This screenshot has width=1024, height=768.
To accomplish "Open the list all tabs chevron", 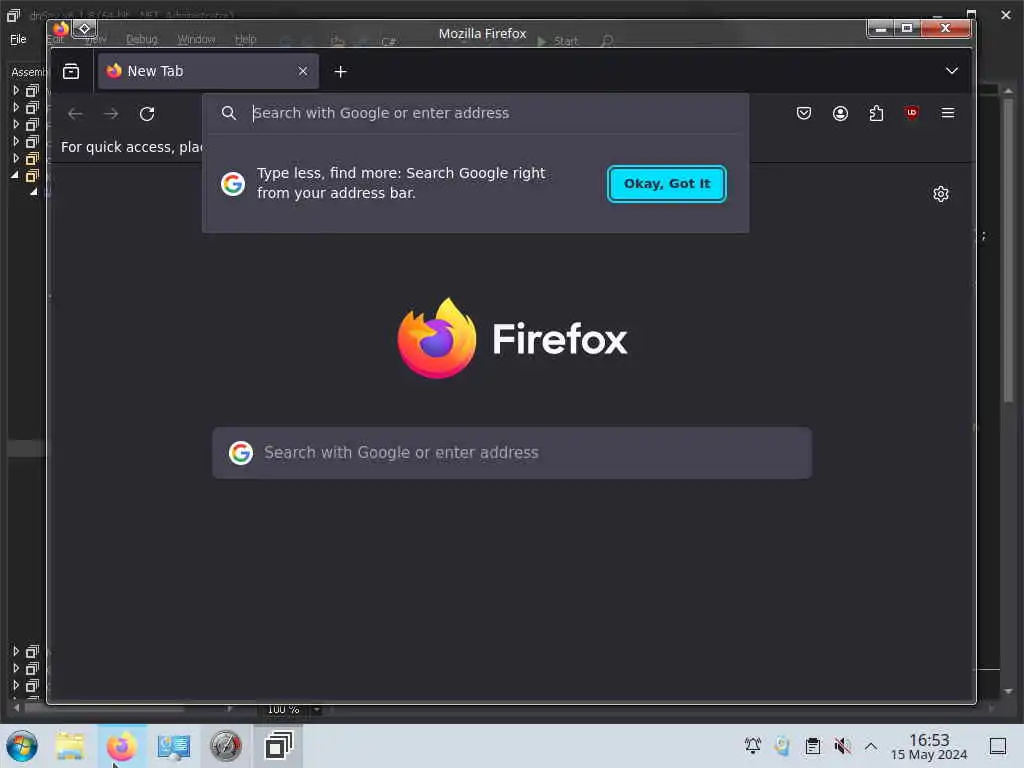I will pyautogui.click(x=952, y=71).
